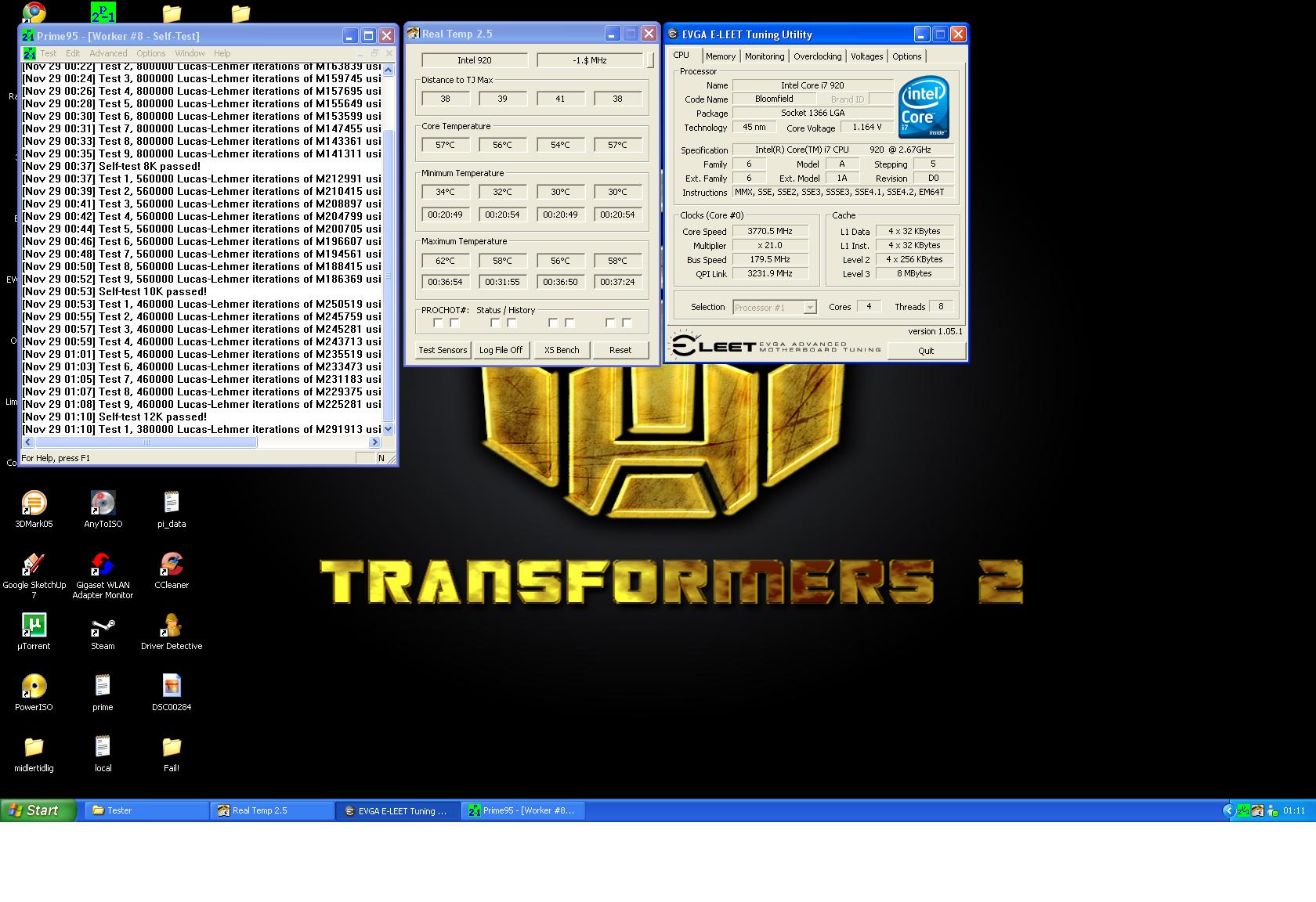Screen dimensions: 1316x902
Task: Open the prime text file on desktop
Action: click(103, 692)
